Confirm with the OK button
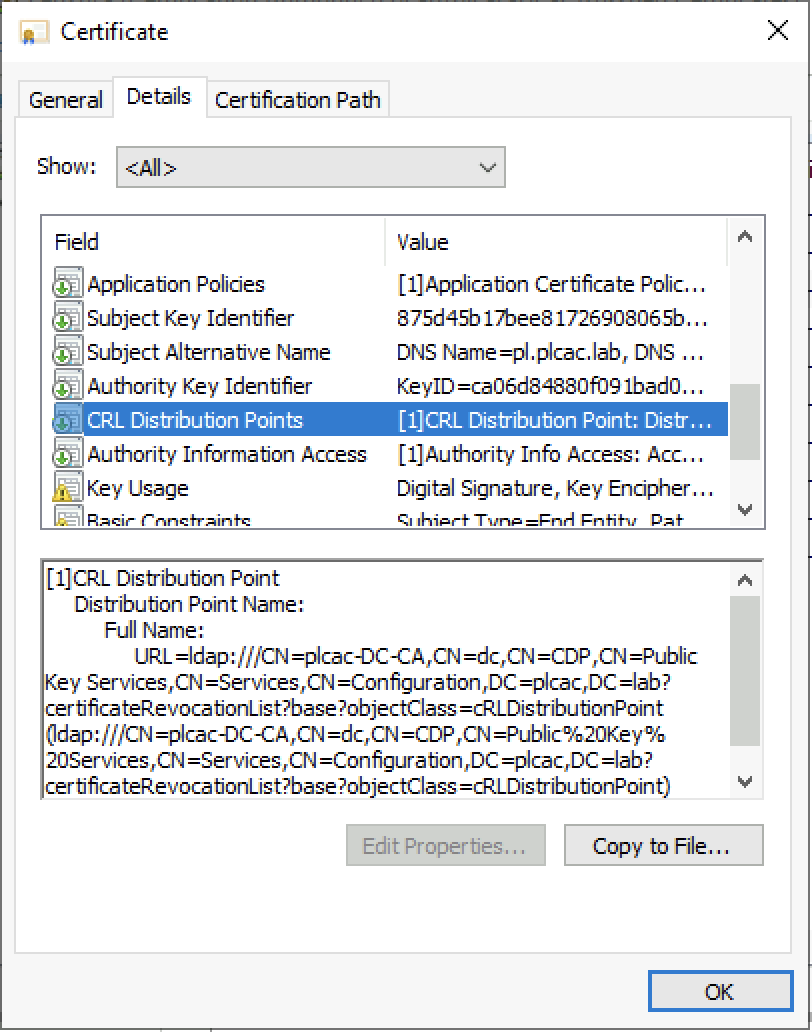The height and width of the screenshot is (1032, 812). tap(718, 991)
